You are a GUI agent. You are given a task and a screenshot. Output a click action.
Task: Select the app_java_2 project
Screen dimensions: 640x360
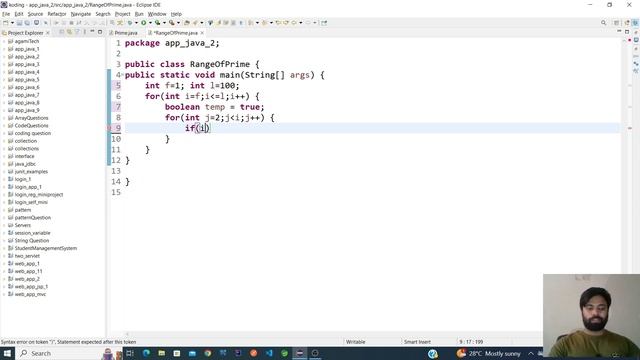(x=27, y=57)
